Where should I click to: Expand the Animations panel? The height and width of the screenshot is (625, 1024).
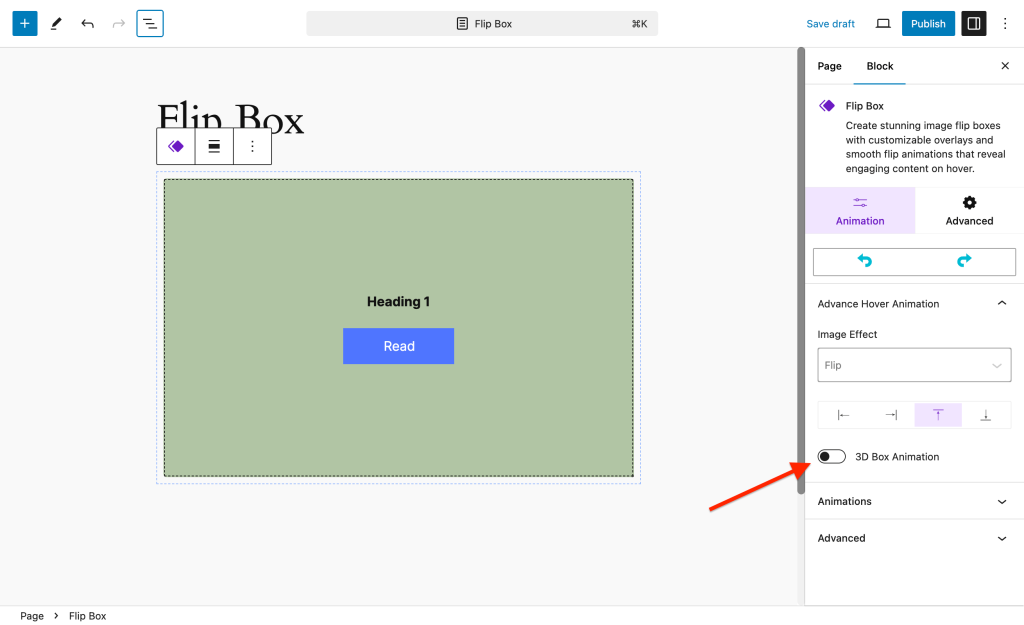pos(914,501)
